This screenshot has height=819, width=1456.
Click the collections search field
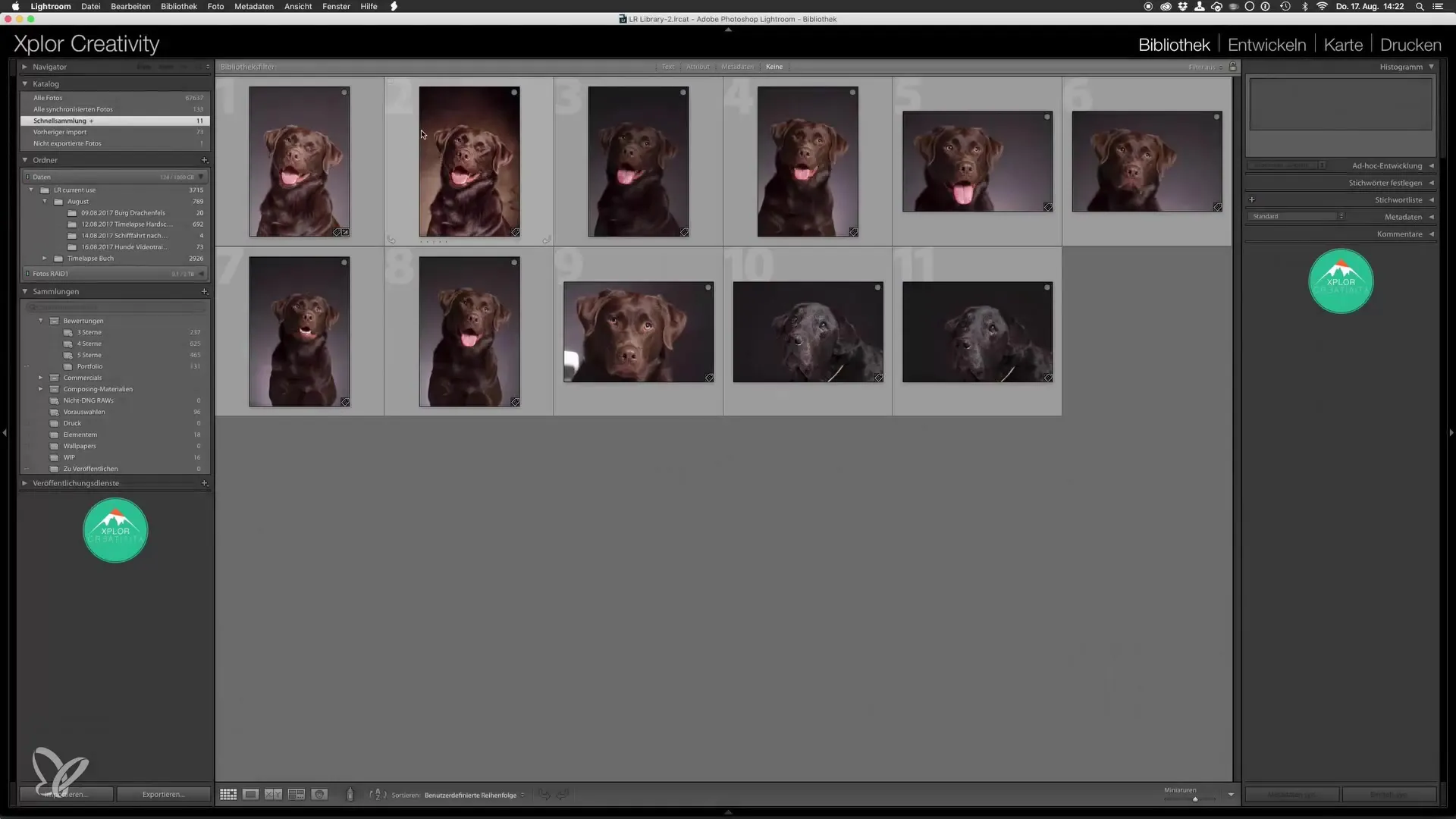[x=115, y=307]
